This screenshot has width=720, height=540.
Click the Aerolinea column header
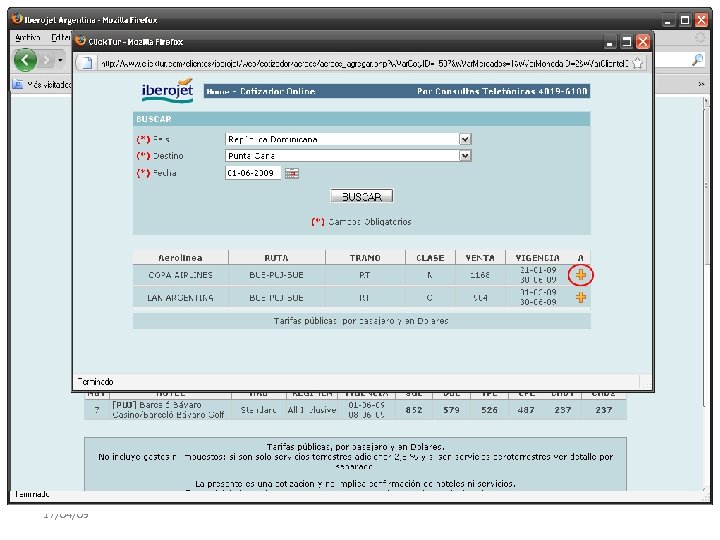[x=180, y=258]
